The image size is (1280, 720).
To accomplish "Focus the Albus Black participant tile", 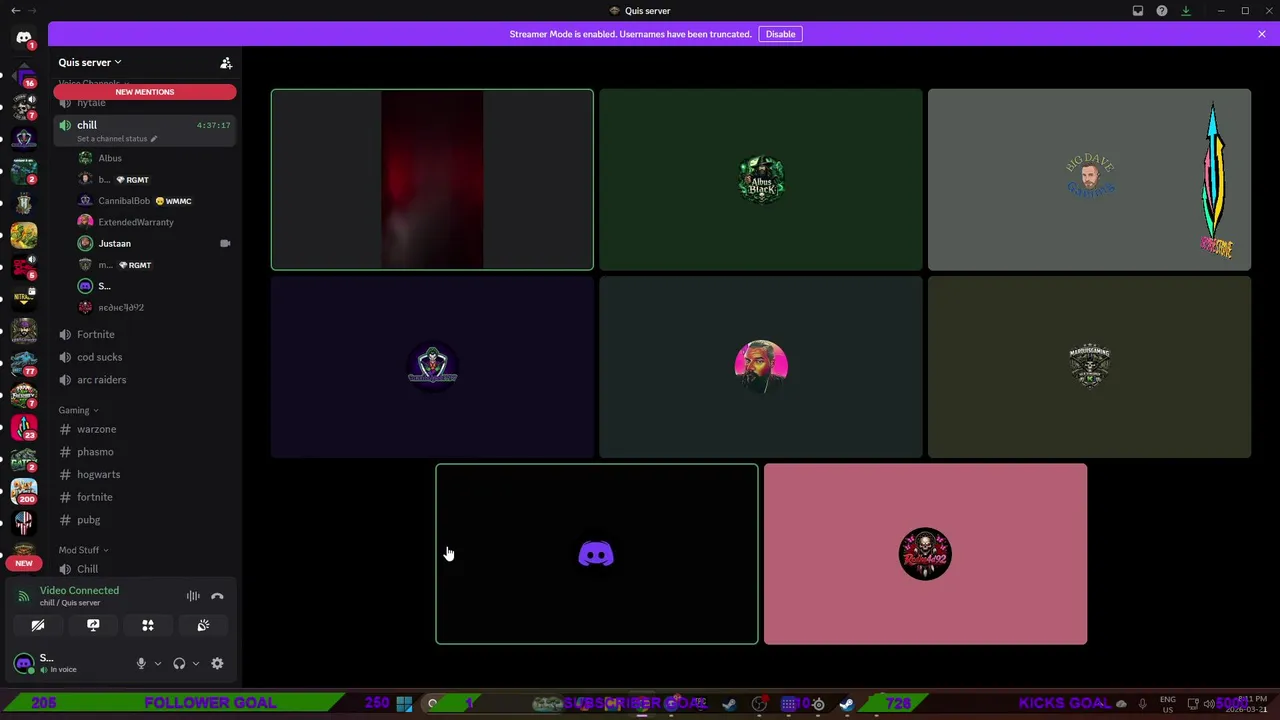I will pyautogui.click(x=761, y=180).
